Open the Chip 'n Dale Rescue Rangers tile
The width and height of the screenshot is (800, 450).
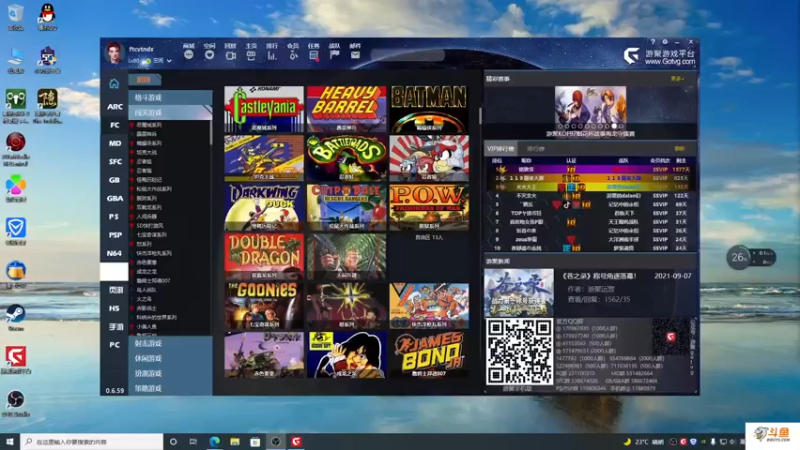pyautogui.click(x=346, y=207)
